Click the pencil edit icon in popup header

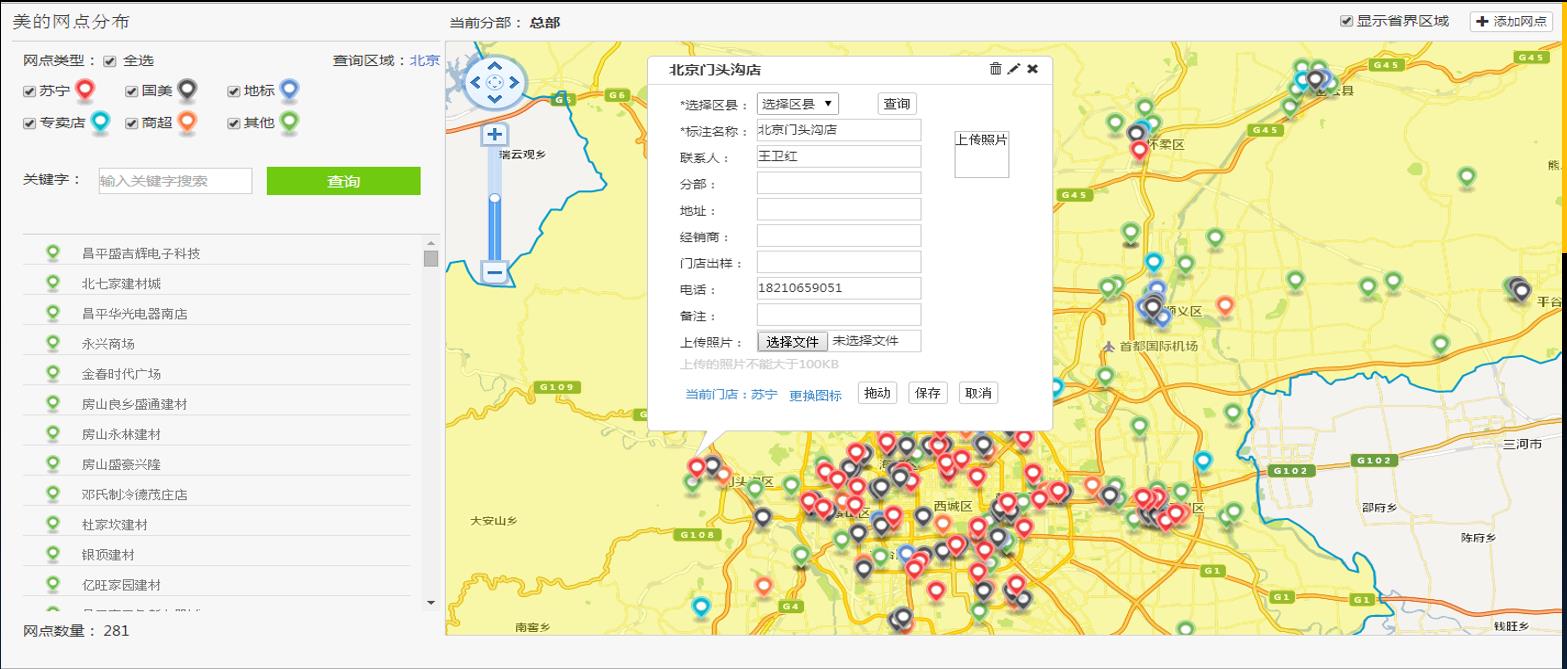(x=1014, y=69)
